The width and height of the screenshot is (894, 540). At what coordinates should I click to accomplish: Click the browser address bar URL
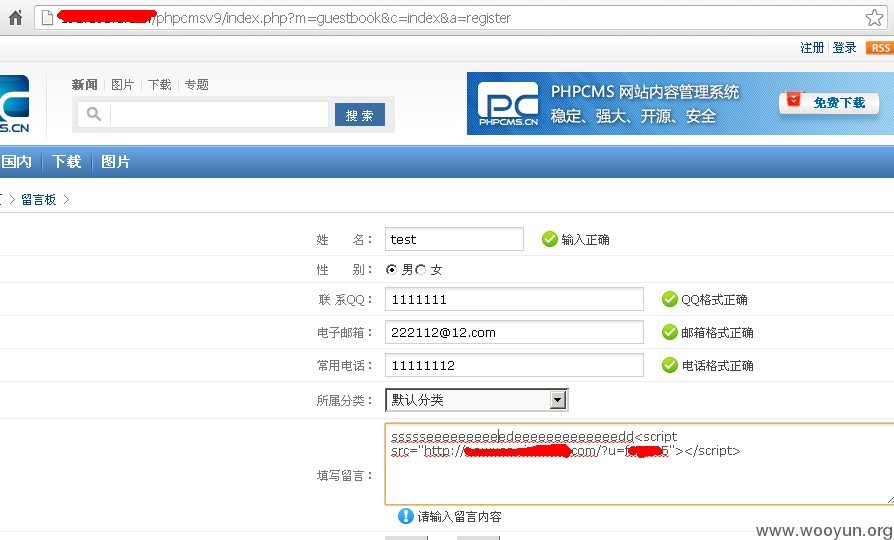[x=334, y=18]
